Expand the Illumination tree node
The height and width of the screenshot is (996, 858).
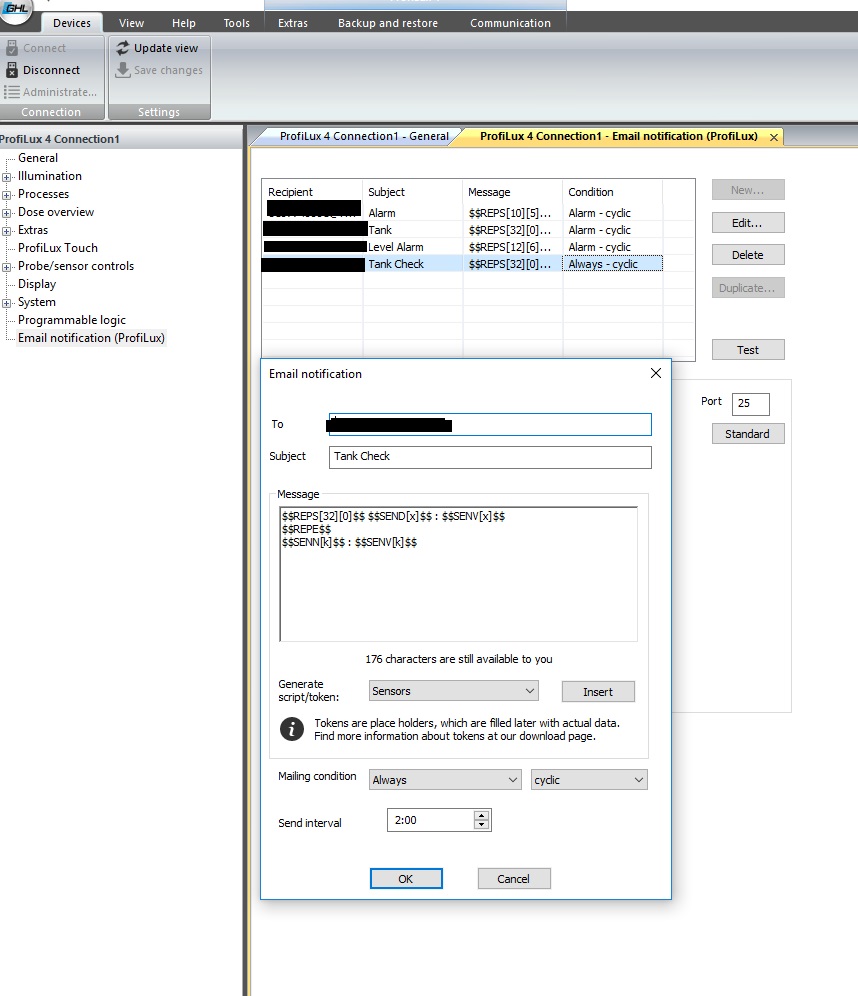pyautogui.click(x=6, y=177)
